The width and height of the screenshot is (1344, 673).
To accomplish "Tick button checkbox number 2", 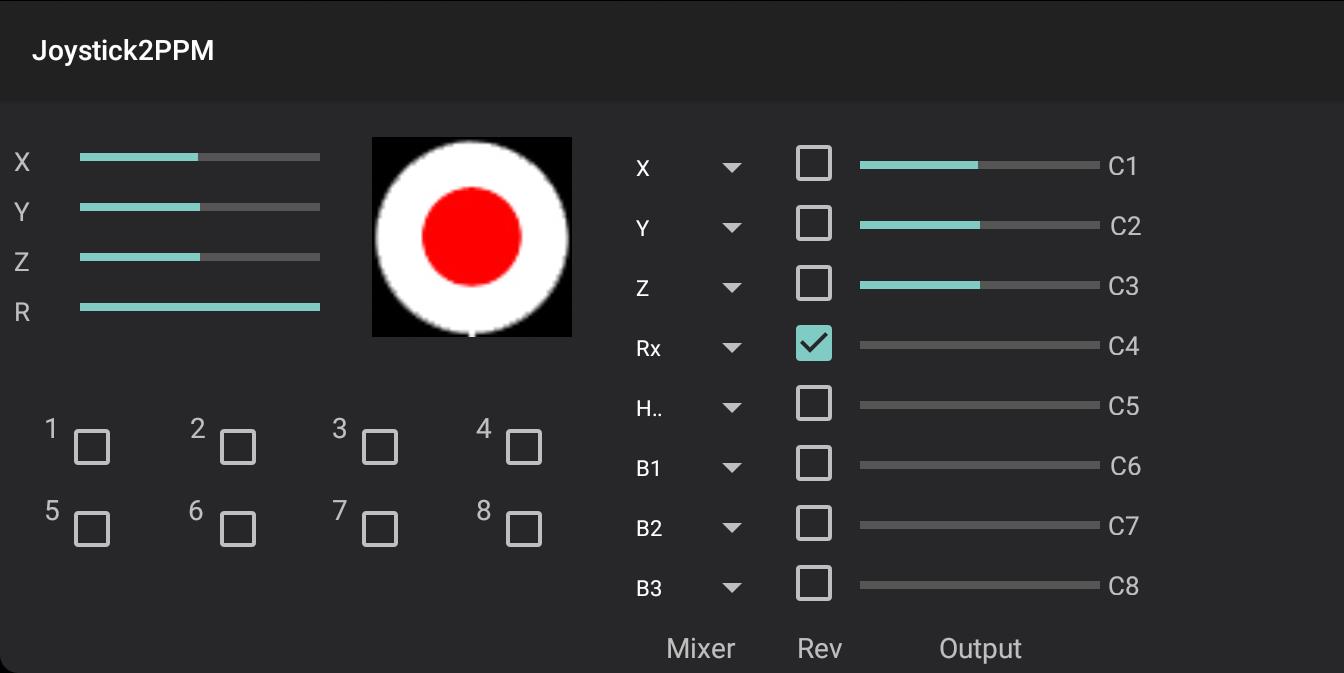I will 238,447.
